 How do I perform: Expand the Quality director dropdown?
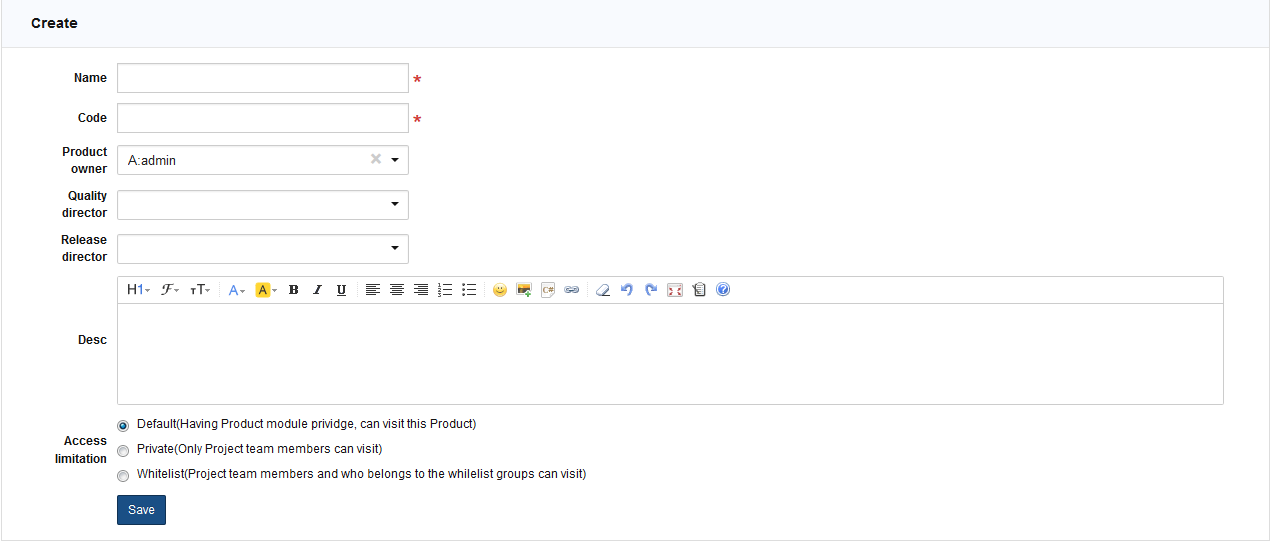394,205
